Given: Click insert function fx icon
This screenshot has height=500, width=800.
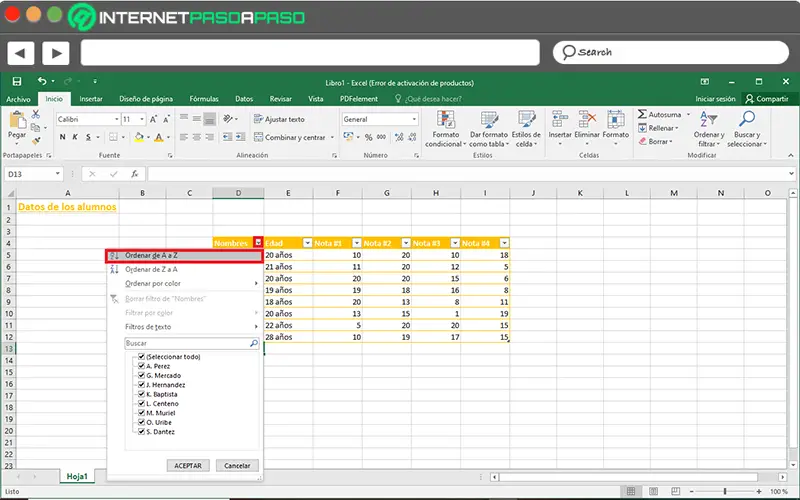Looking at the screenshot, I should point(135,174).
